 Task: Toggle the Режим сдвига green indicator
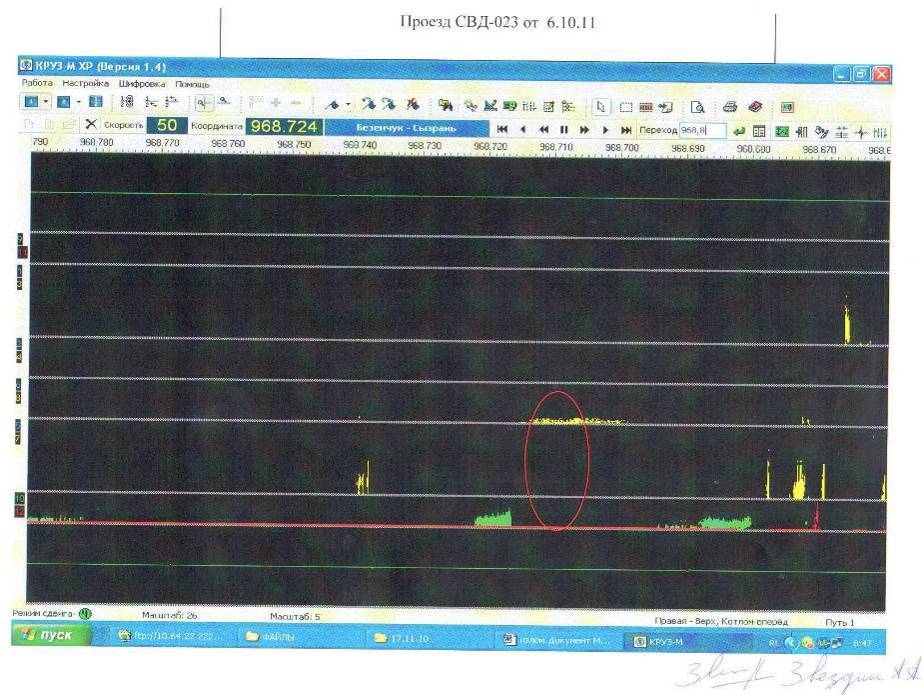tap(85, 614)
